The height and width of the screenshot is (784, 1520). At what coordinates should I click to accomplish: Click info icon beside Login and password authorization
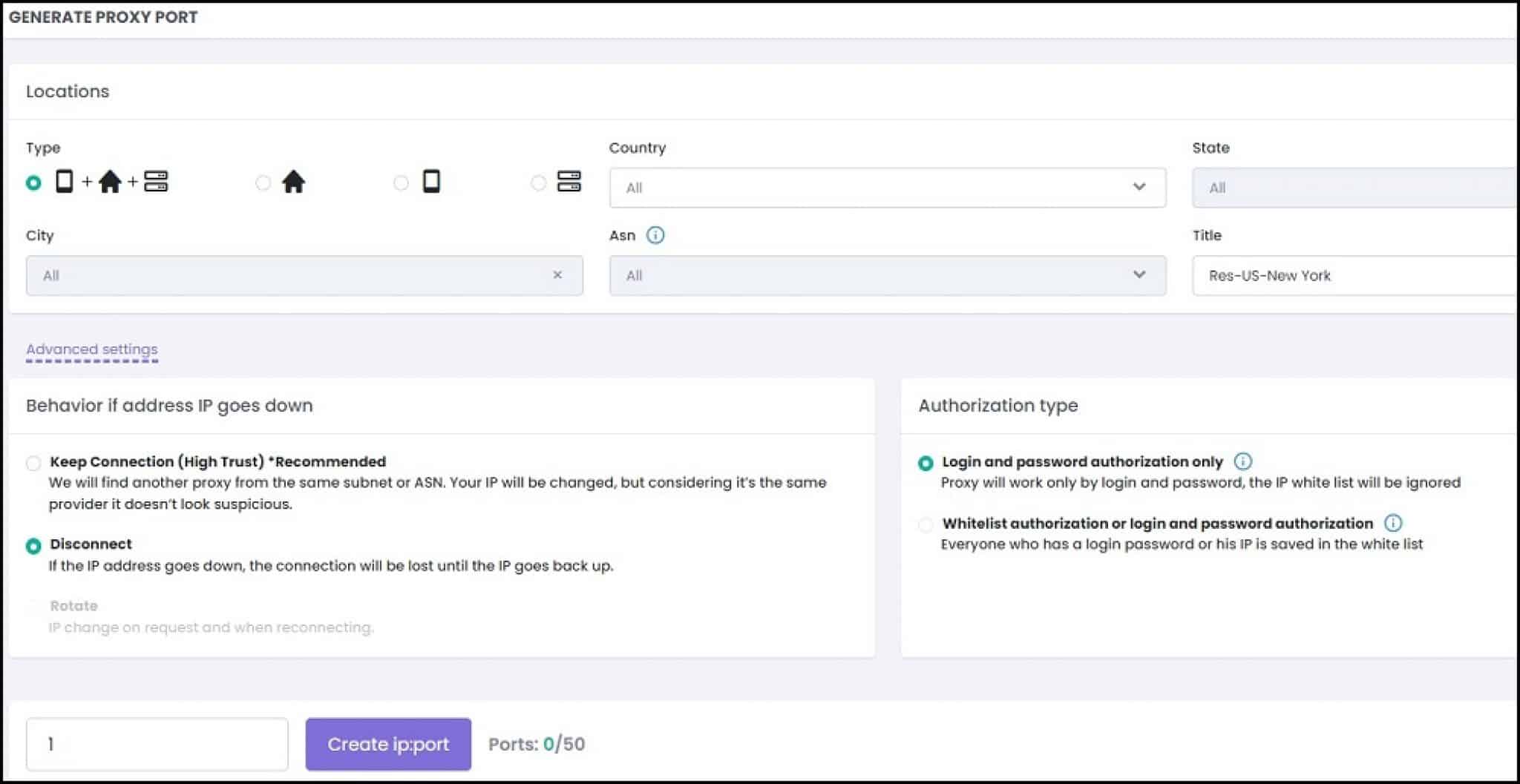coord(1242,461)
